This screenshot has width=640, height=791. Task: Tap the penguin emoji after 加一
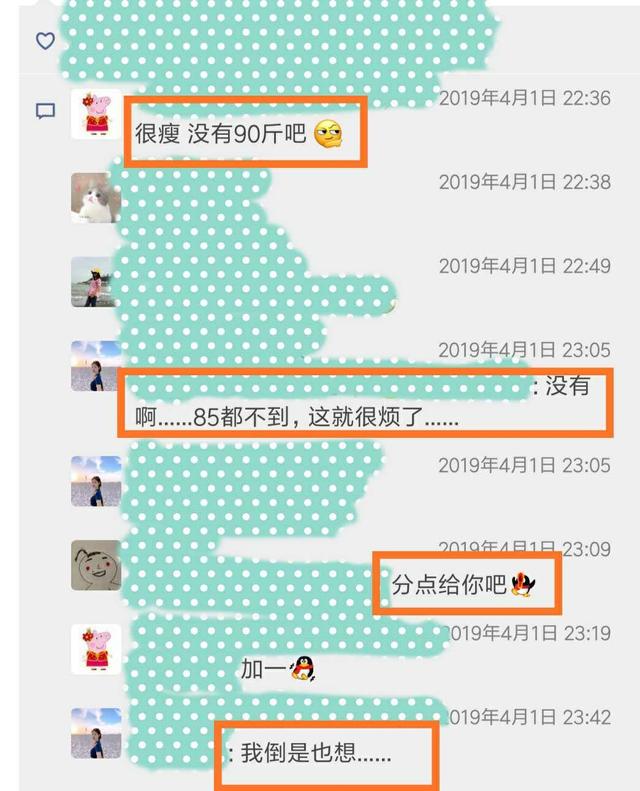(x=304, y=669)
